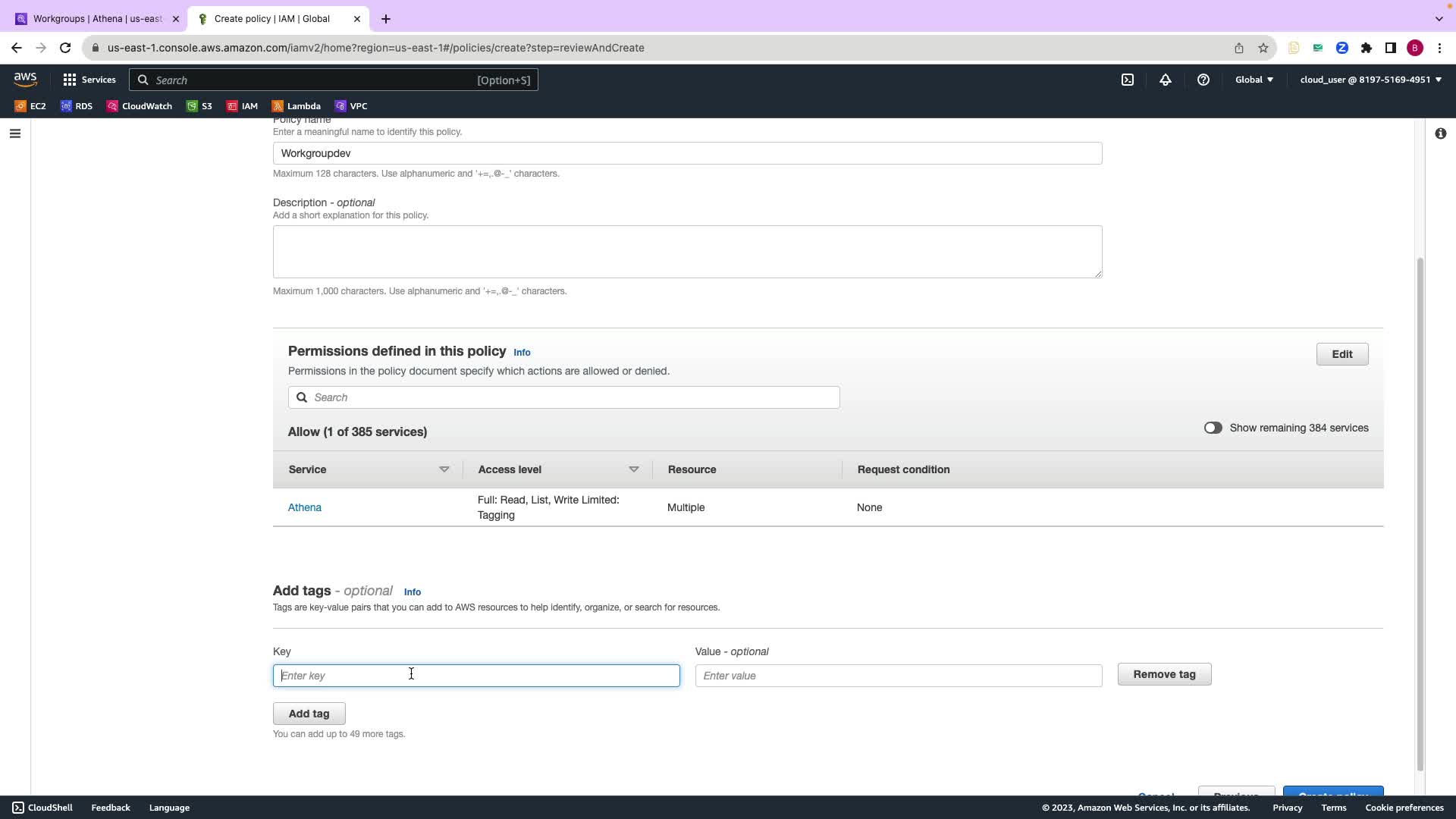Screen dimensions: 1456x819
Task: Open the side navigation hamburger menu
Action: (15, 133)
